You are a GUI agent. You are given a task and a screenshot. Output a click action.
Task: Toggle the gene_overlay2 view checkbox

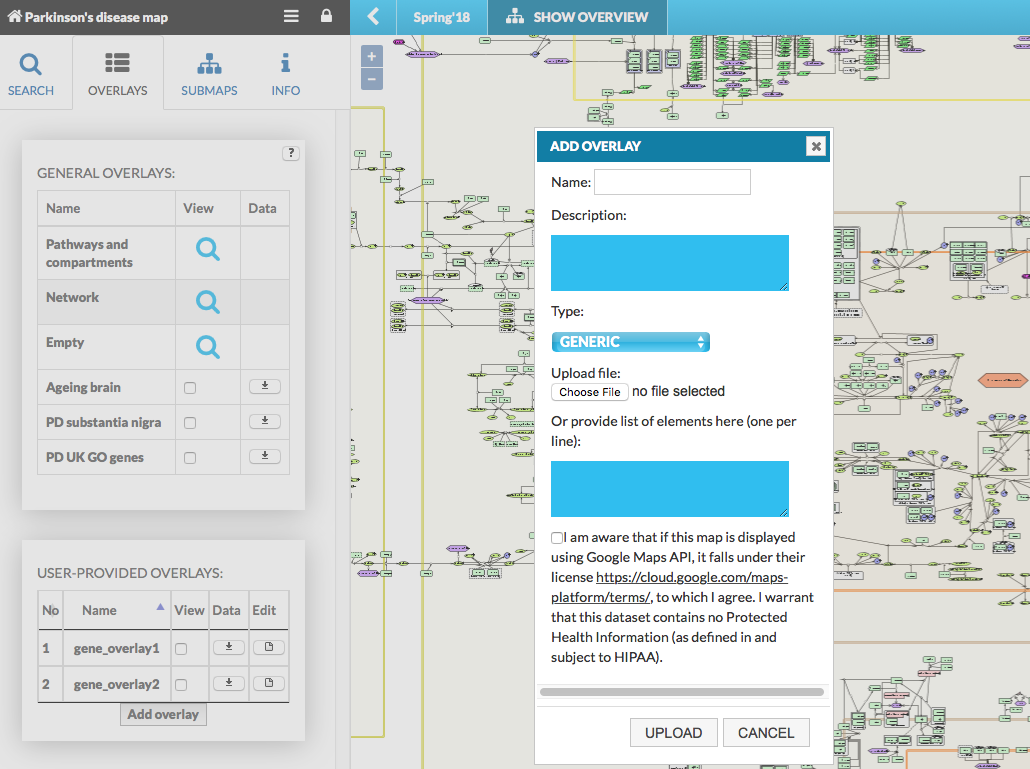pos(181,684)
